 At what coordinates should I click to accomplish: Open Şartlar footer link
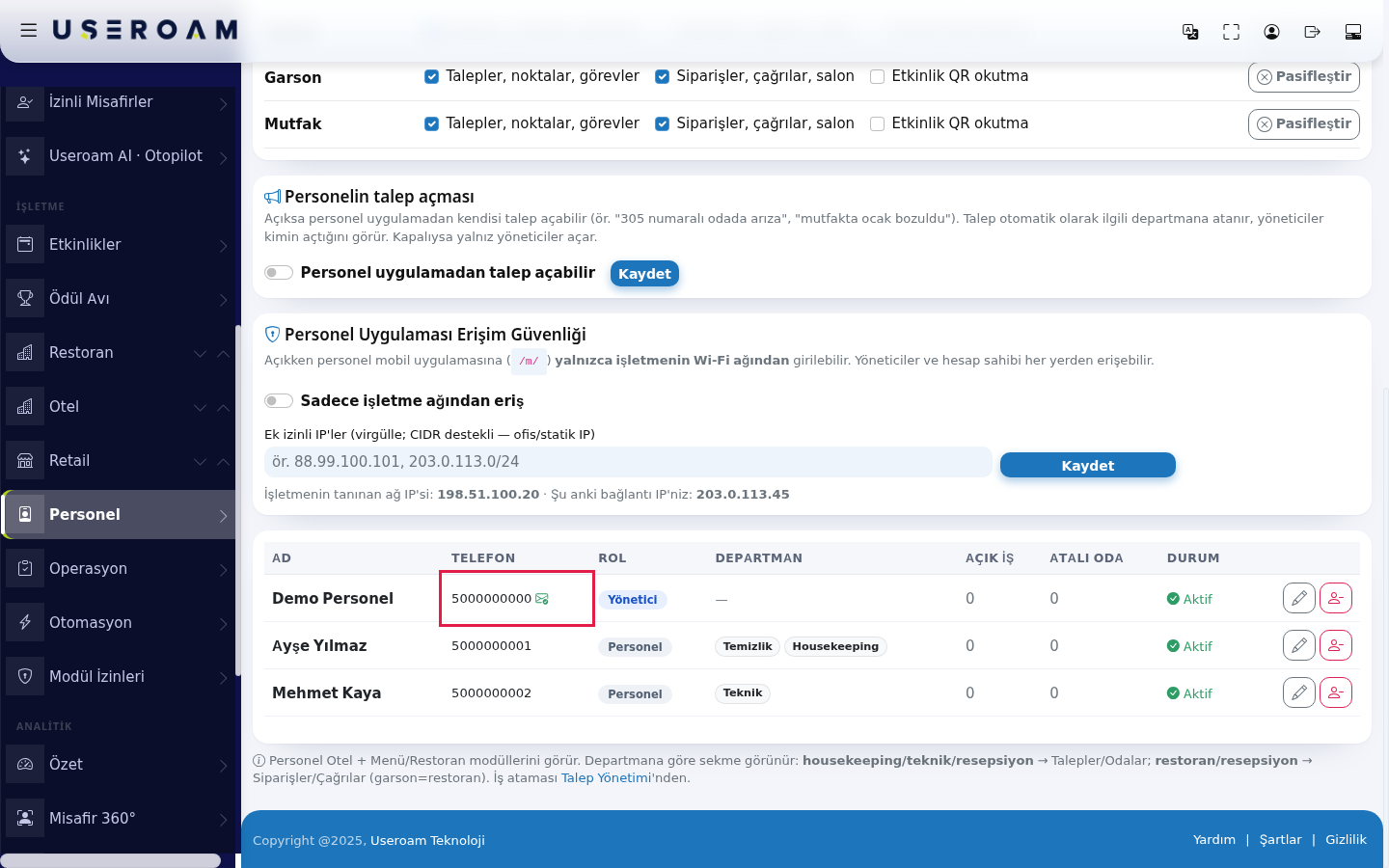[x=1281, y=840]
